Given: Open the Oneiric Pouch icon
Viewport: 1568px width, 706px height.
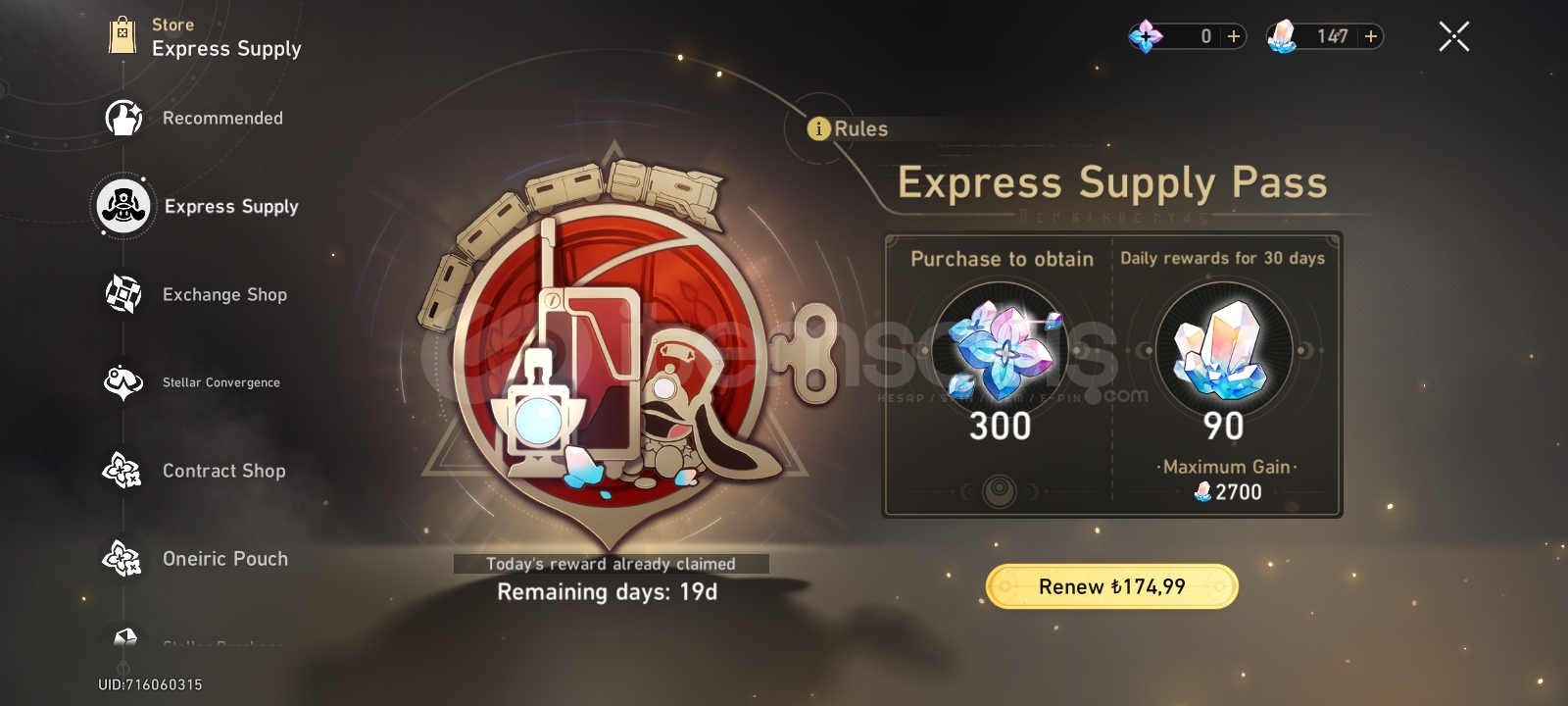Looking at the screenshot, I should (123, 559).
